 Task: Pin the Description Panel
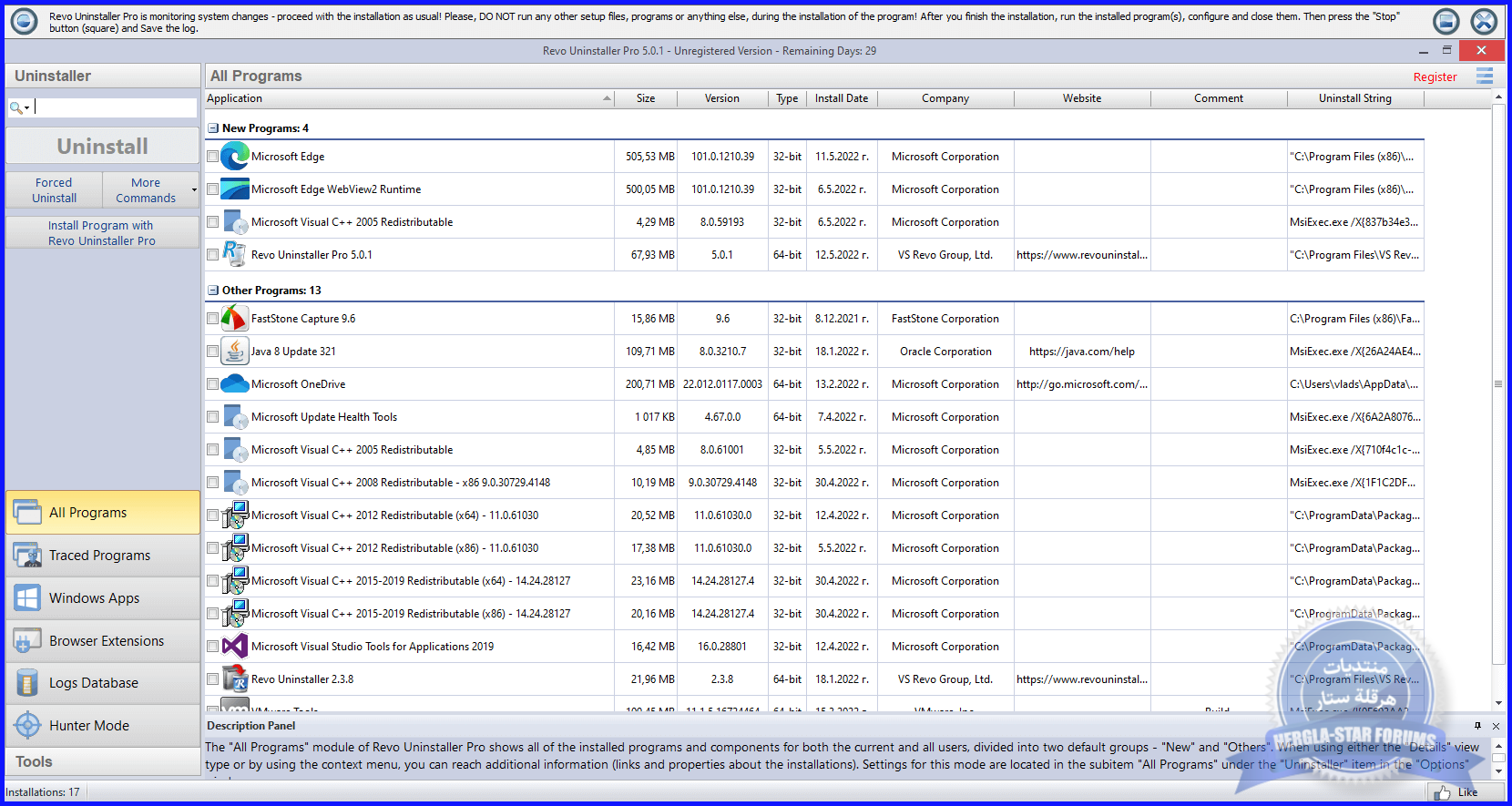click(x=1477, y=726)
